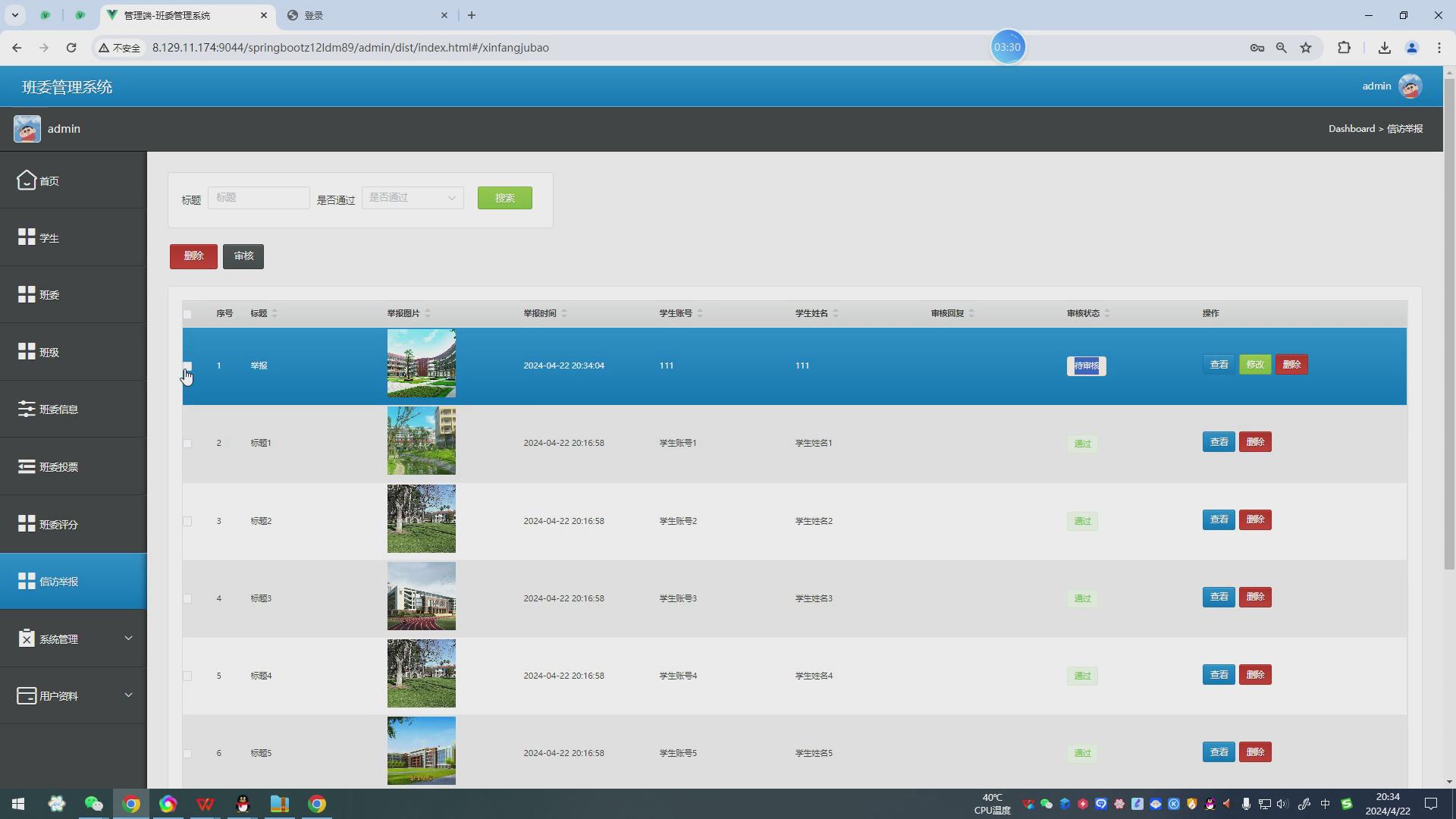Expand the 系统管理 submenu chevron

coord(128,639)
